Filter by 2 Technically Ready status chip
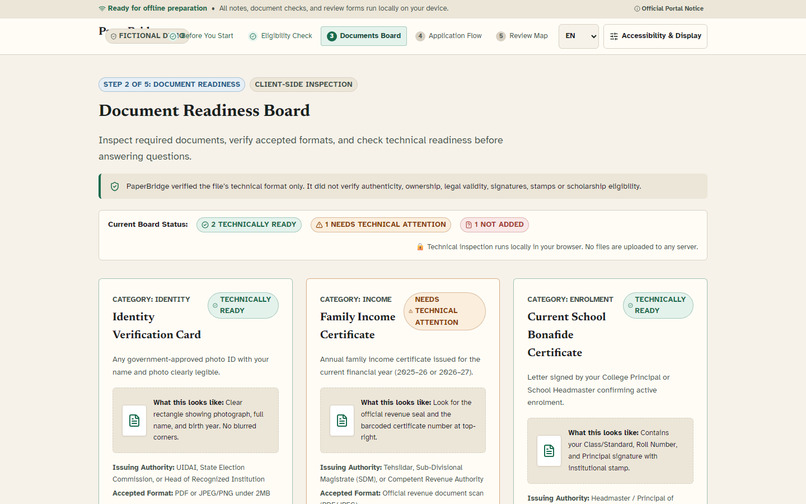806x504 pixels. (249, 225)
